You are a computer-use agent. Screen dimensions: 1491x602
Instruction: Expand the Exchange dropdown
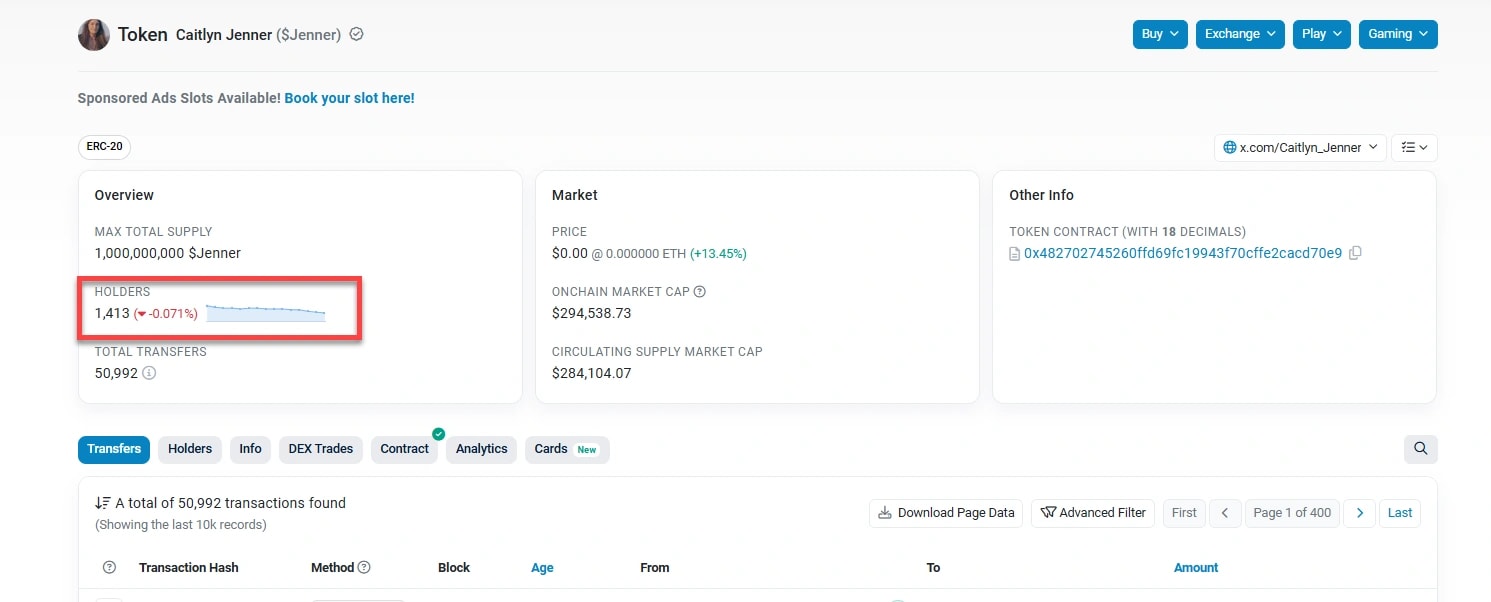click(1240, 34)
